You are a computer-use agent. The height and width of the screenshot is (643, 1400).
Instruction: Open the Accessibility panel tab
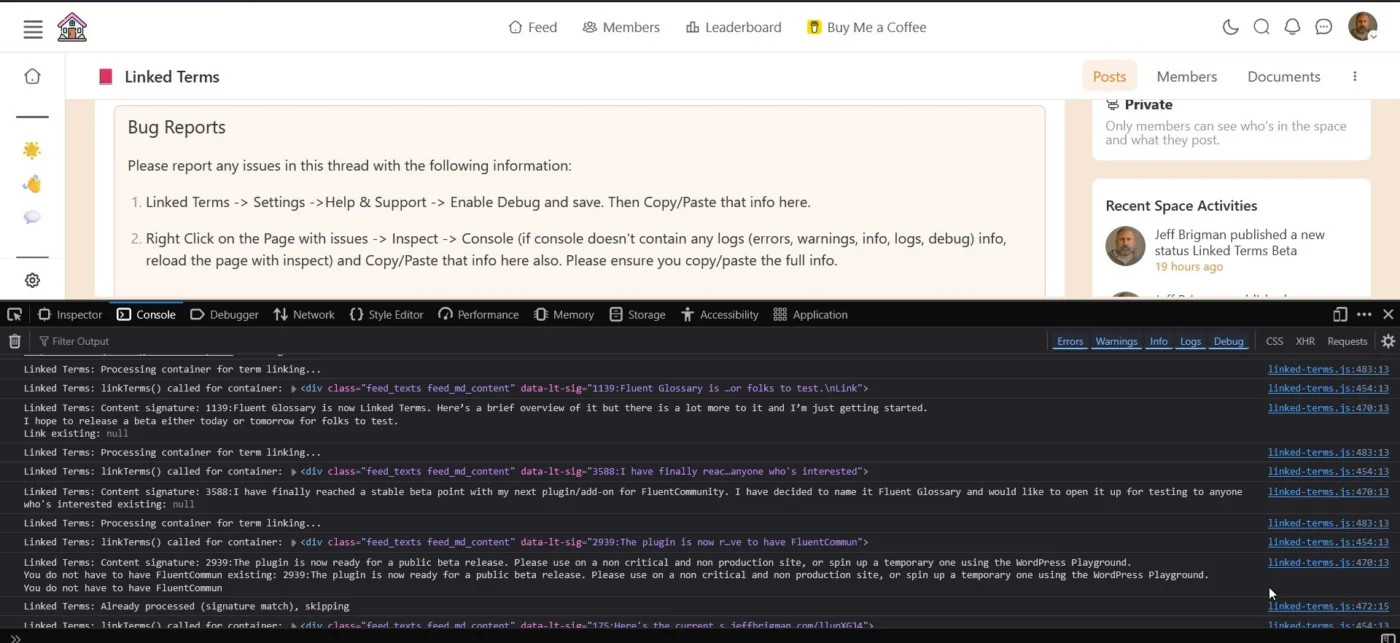point(720,314)
